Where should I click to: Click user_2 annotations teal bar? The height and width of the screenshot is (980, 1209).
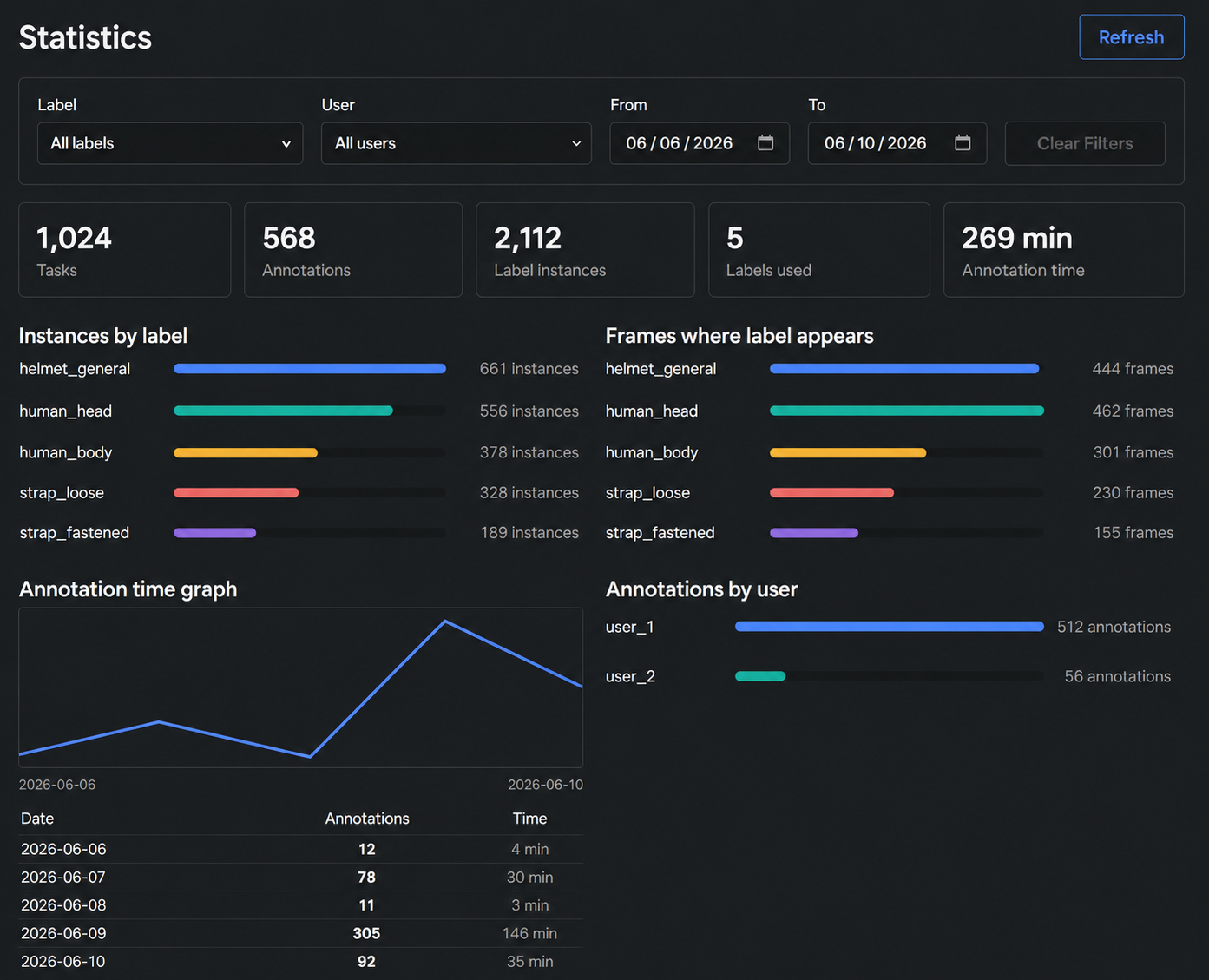coord(760,676)
